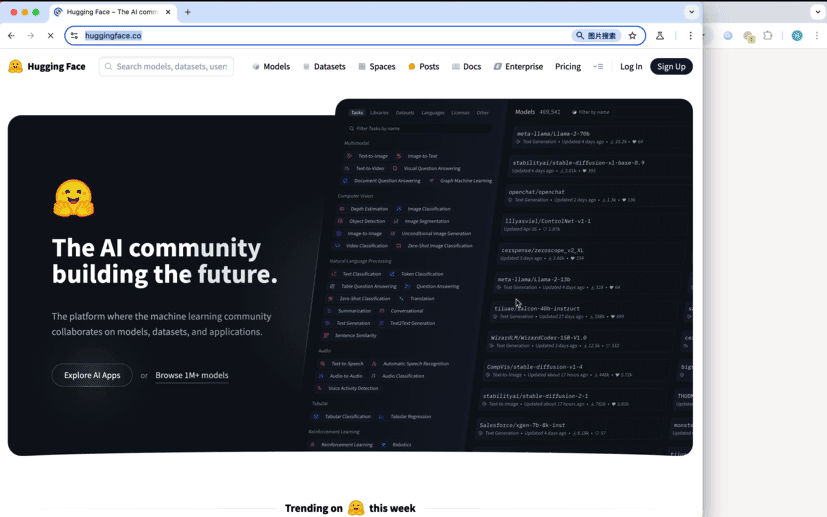This screenshot has width=827, height=517.
Task: Click the badged extension icon left of the puzzle icon
Action: (749, 36)
